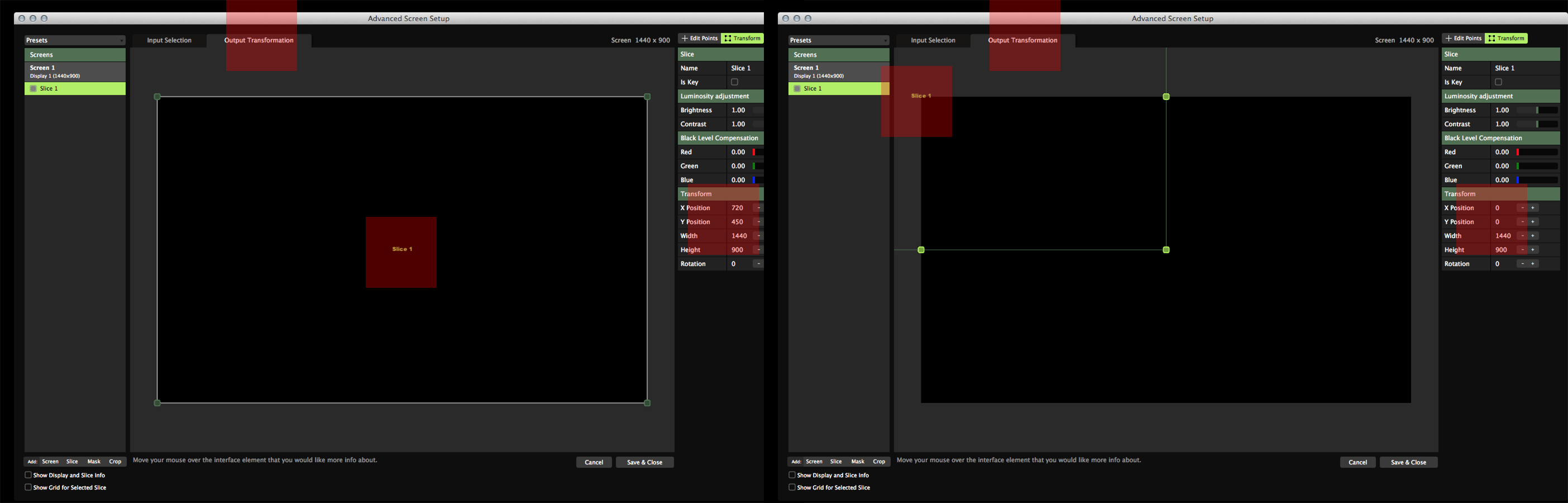Increase Width using plus in right window
Viewport: 1568px width, 503px height.
(1533, 236)
